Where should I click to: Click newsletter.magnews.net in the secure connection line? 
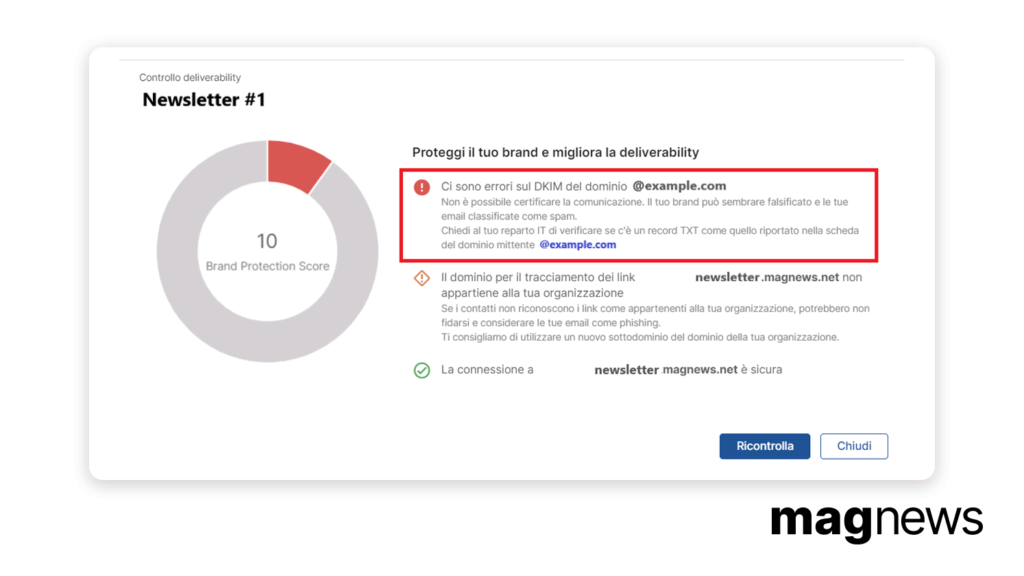tap(665, 370)
